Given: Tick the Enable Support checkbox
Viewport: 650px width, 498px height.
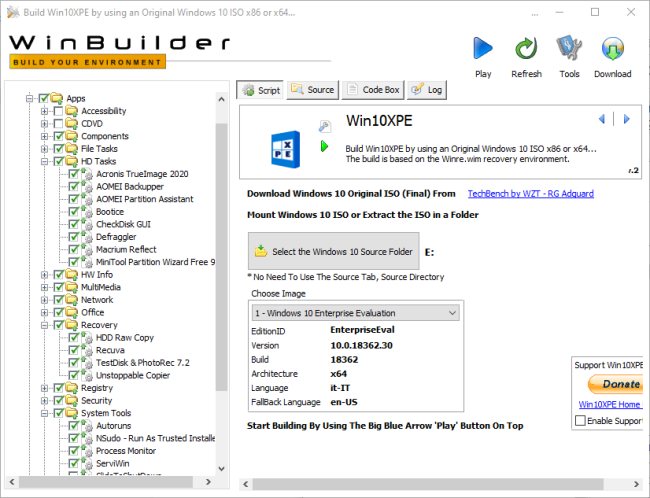Looking at the screenshot, I should (x=580, y=420).
